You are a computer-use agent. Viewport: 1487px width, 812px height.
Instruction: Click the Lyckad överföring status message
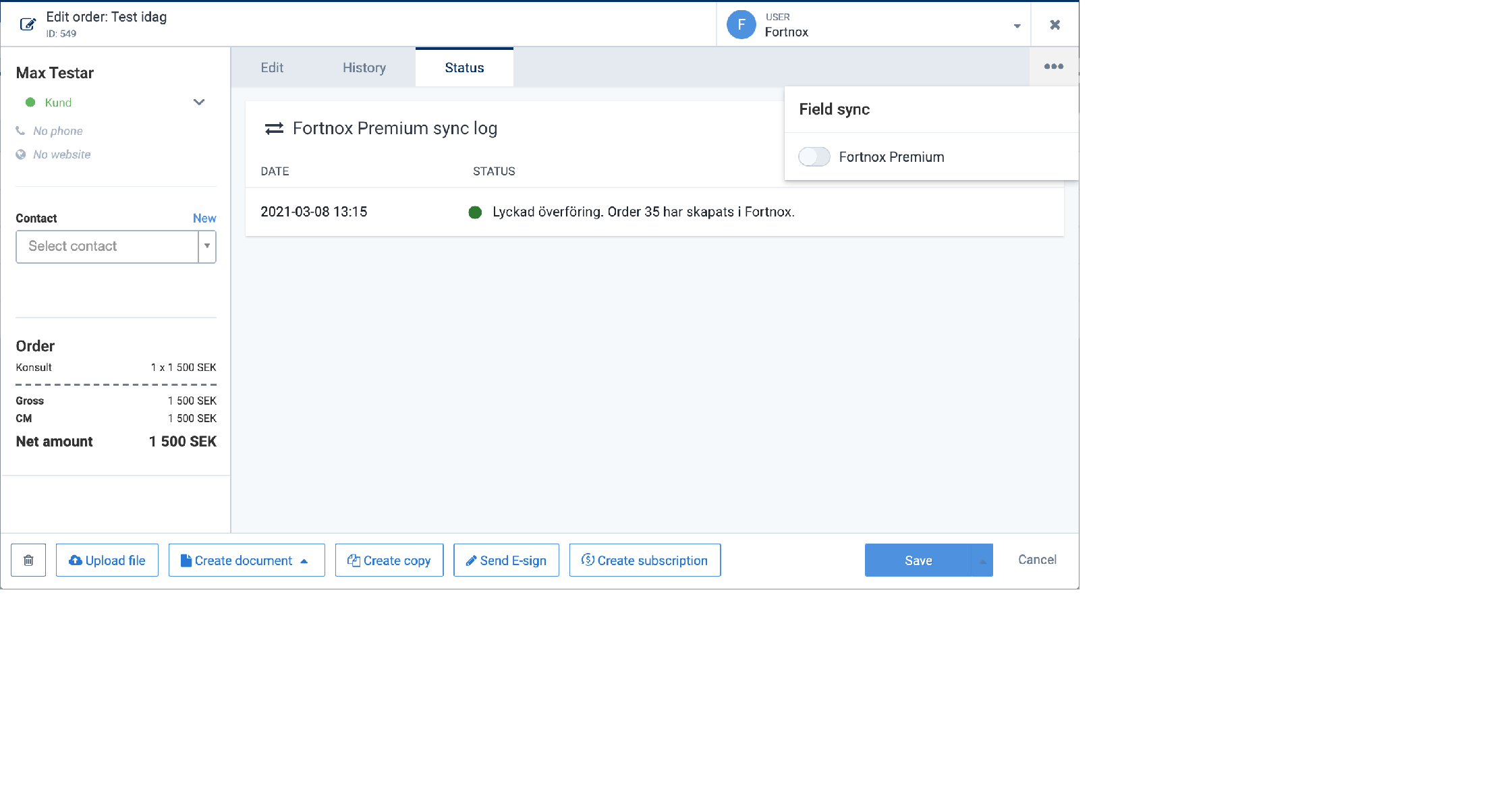click(x=644, y=212)
